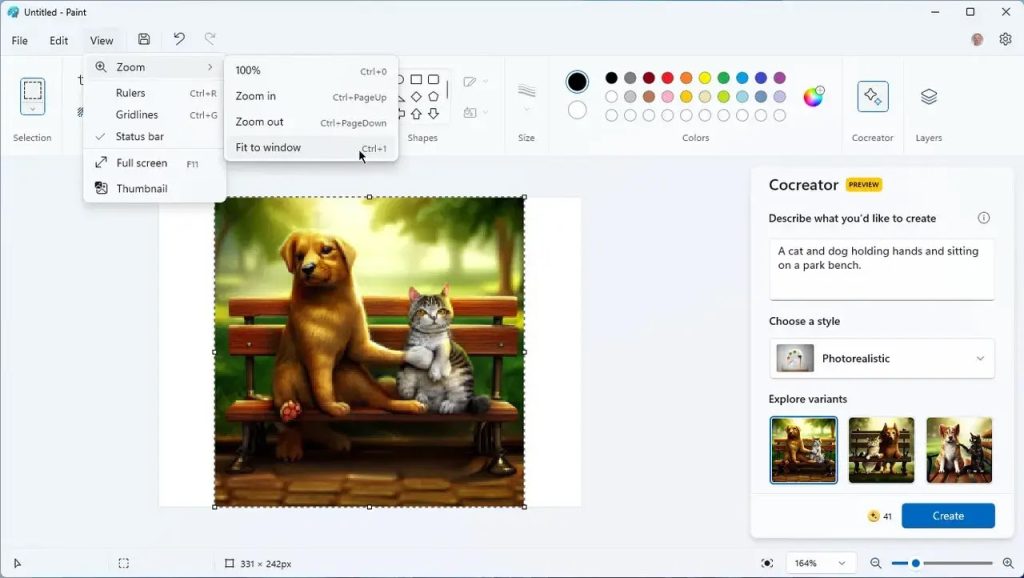Expand the Photorealistic style dropdown
The width and height of the screenshot is (1024, 578).
click(x=882, y=358)
